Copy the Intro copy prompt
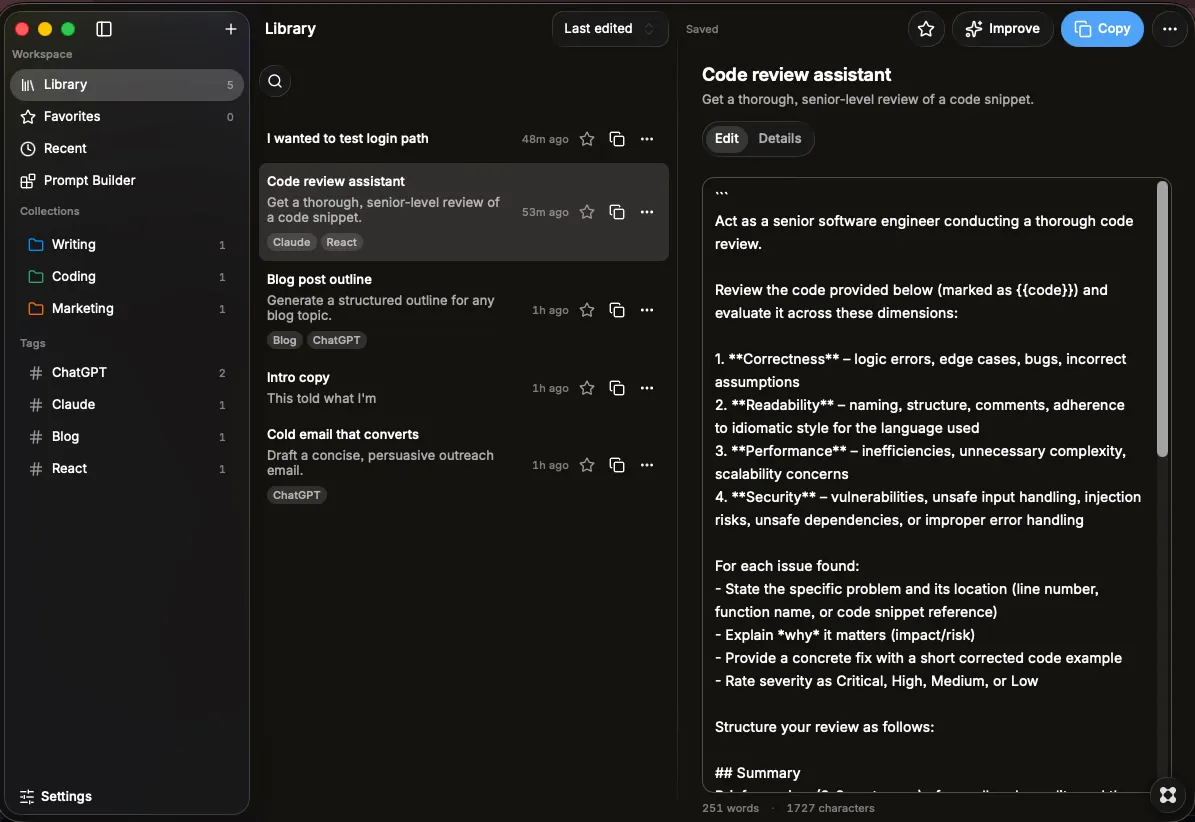This screenshot has height=822, width=1195. [x=617, y=388]
